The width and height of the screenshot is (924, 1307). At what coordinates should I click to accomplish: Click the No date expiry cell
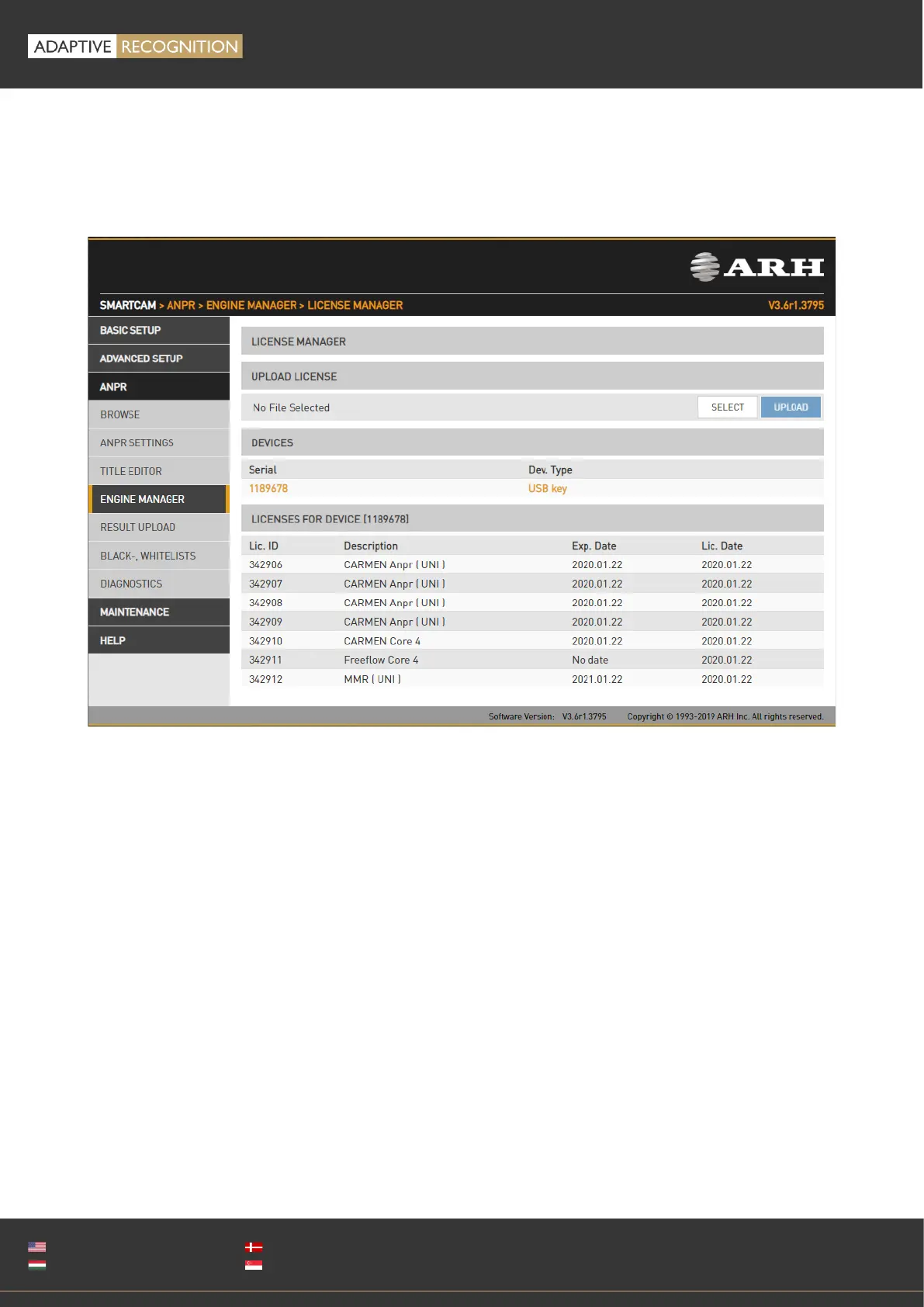[590, 660]
